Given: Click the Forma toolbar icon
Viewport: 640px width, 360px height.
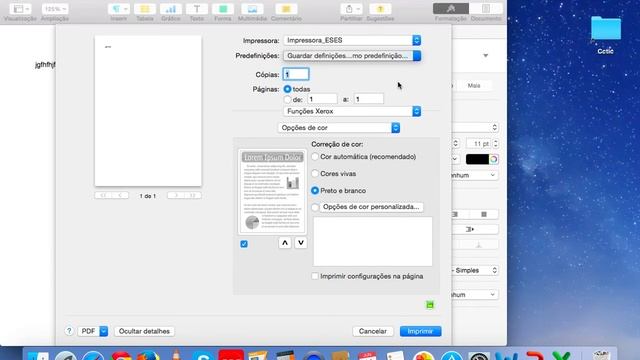Looking at the screenshot, I should (x=223, y=9).
